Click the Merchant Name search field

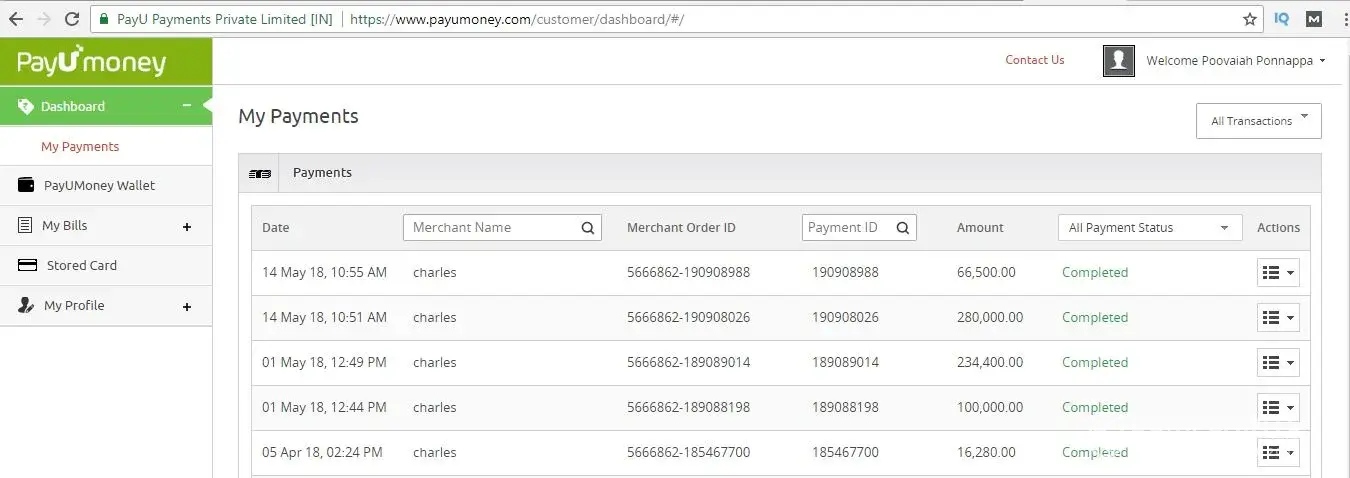coord(490,228)
